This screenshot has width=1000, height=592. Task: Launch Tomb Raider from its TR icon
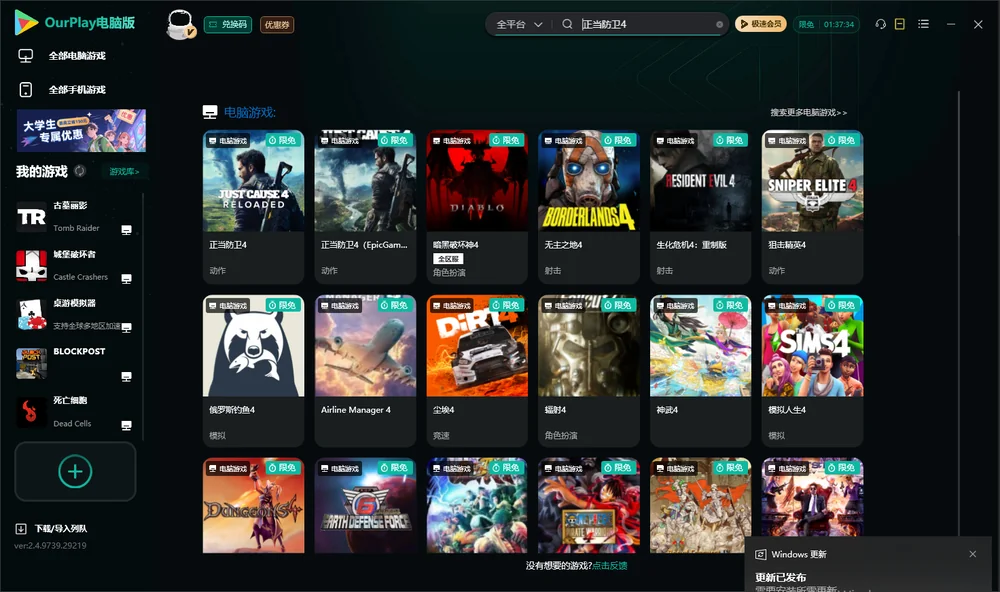pos(31,217)
